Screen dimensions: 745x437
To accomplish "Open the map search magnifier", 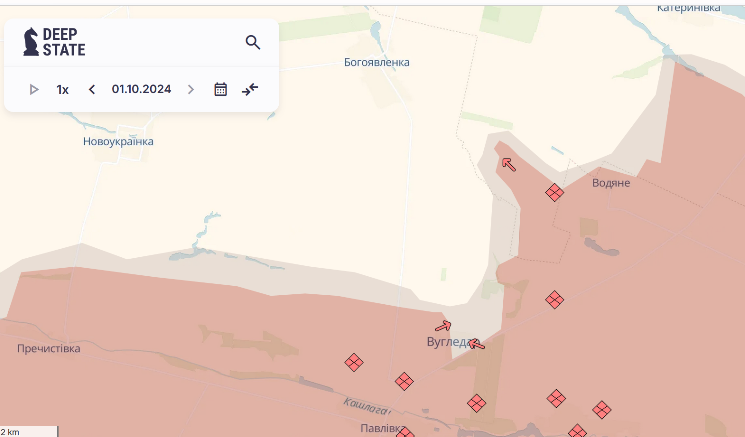I will (x=253, y=42).
